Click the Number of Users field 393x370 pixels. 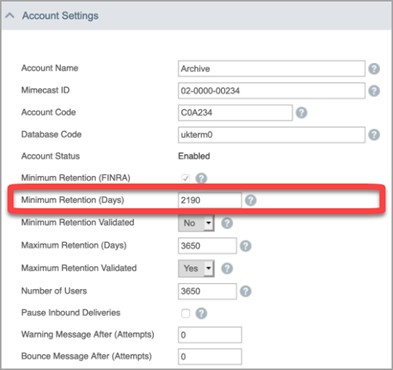(207, 291)
